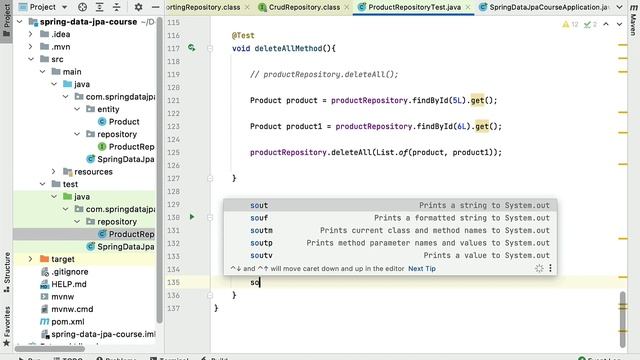Click the Collapse All icon in Project panel
This screenshot has height=360, width=640.
click(117, 7)
